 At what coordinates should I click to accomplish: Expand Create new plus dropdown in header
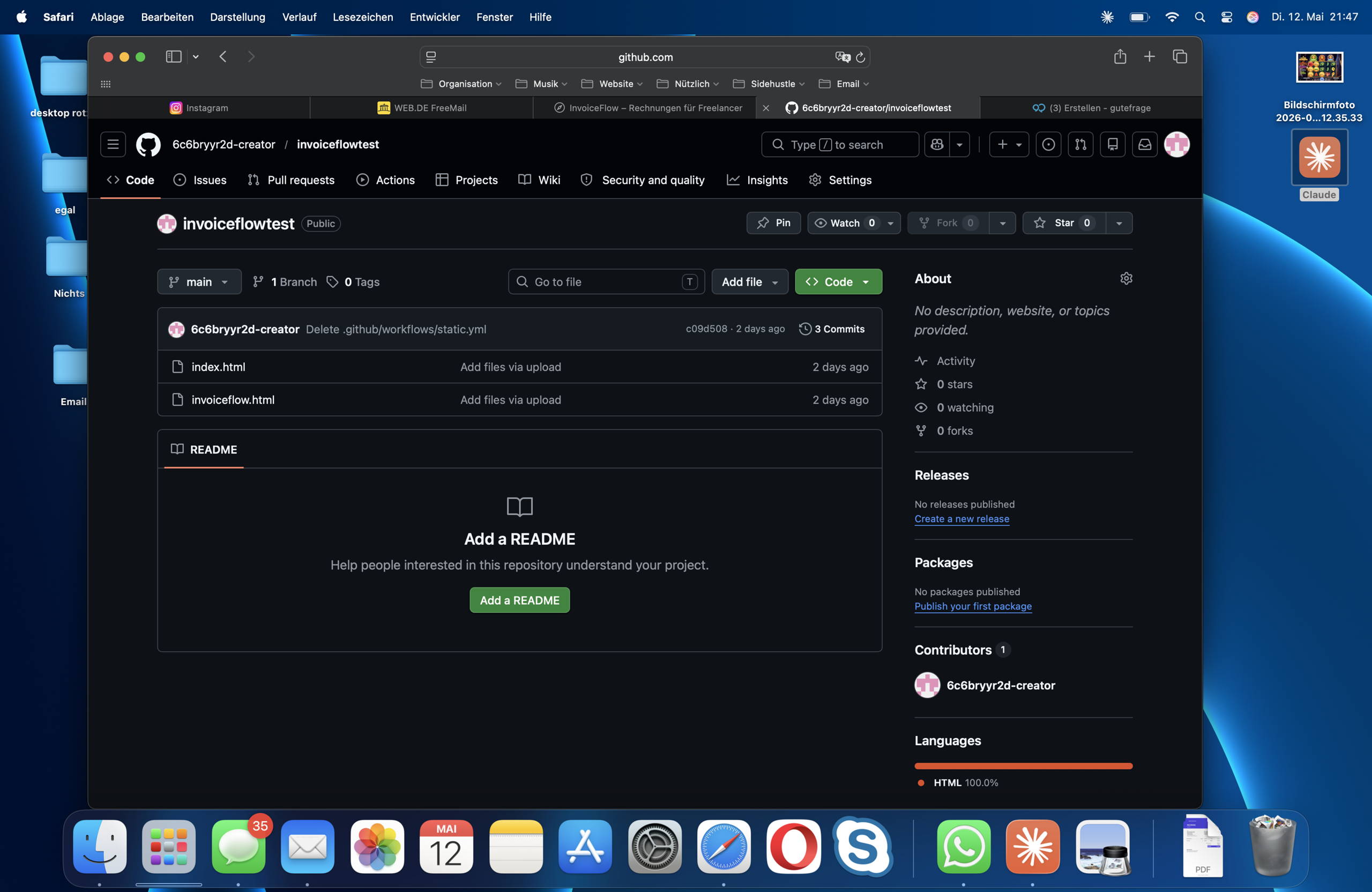(1009, 144)
